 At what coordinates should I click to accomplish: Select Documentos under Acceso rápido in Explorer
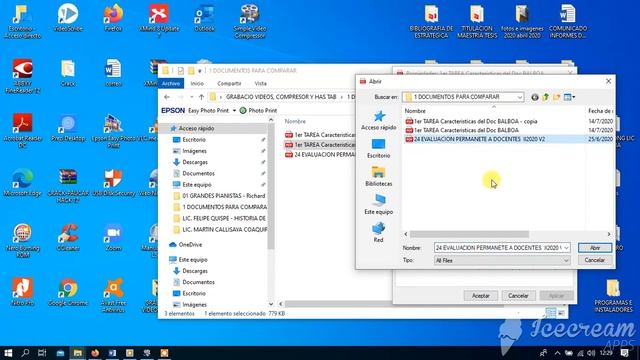(198, 173)
